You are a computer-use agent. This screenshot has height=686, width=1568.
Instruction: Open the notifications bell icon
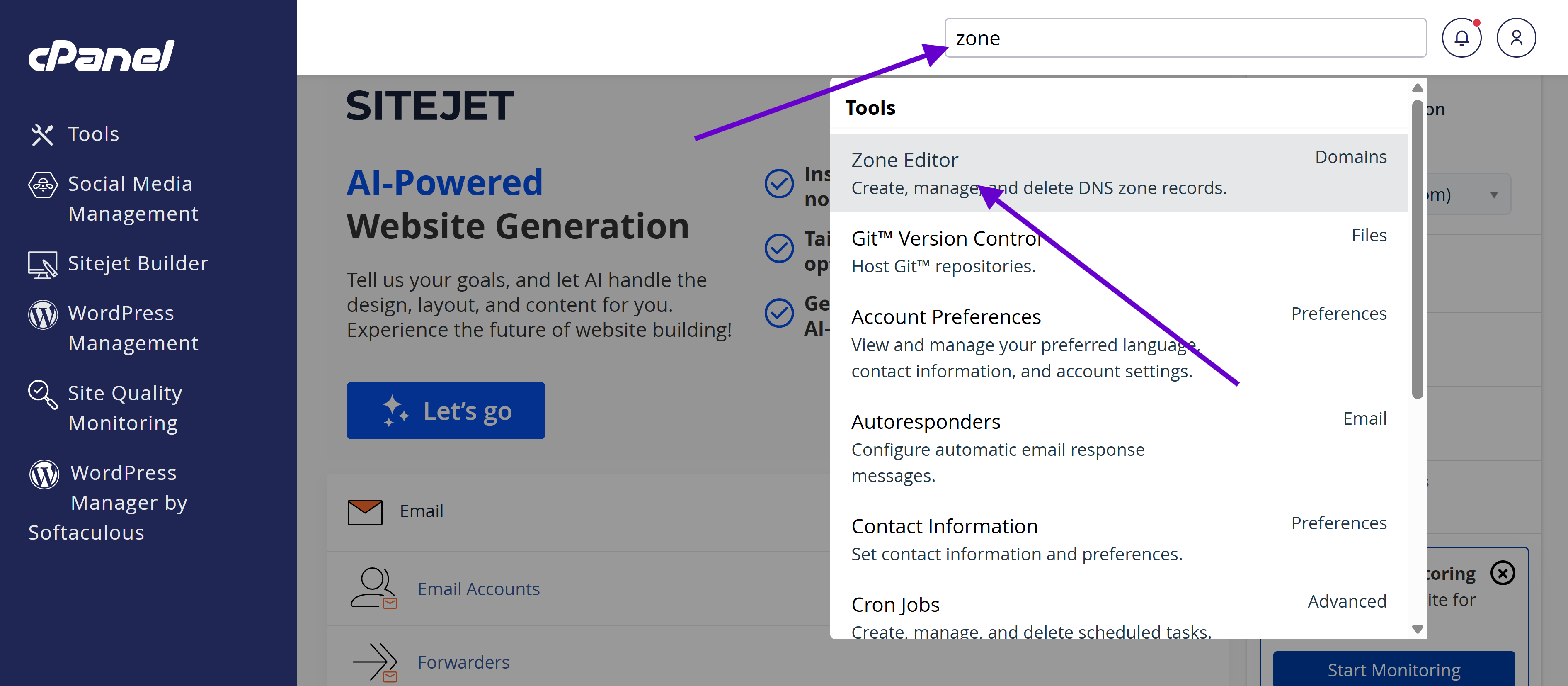1461,38
